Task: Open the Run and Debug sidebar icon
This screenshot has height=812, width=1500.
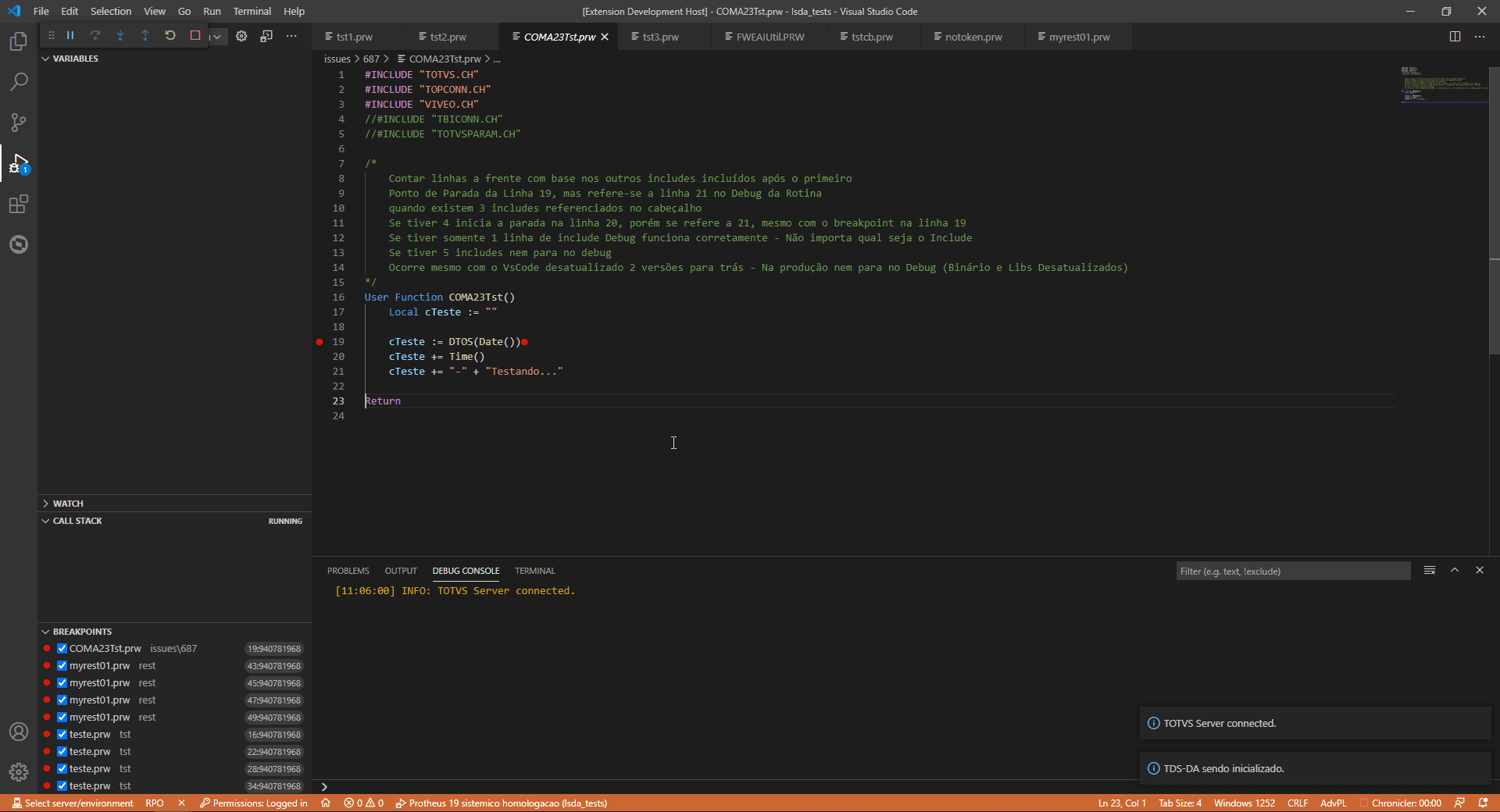Action: [x=18, y=164]
